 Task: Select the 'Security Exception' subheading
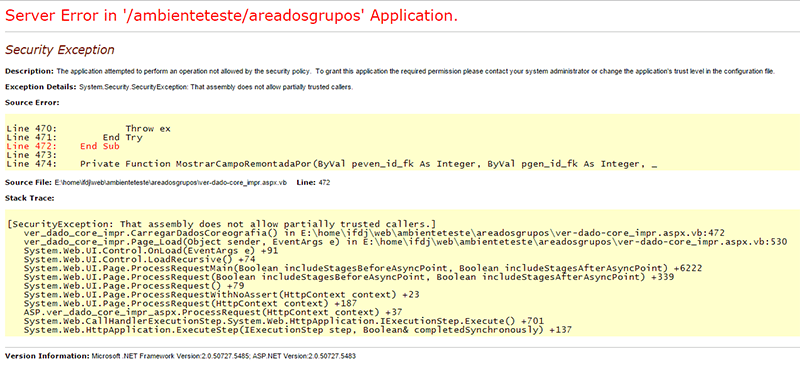click(60, 50)
